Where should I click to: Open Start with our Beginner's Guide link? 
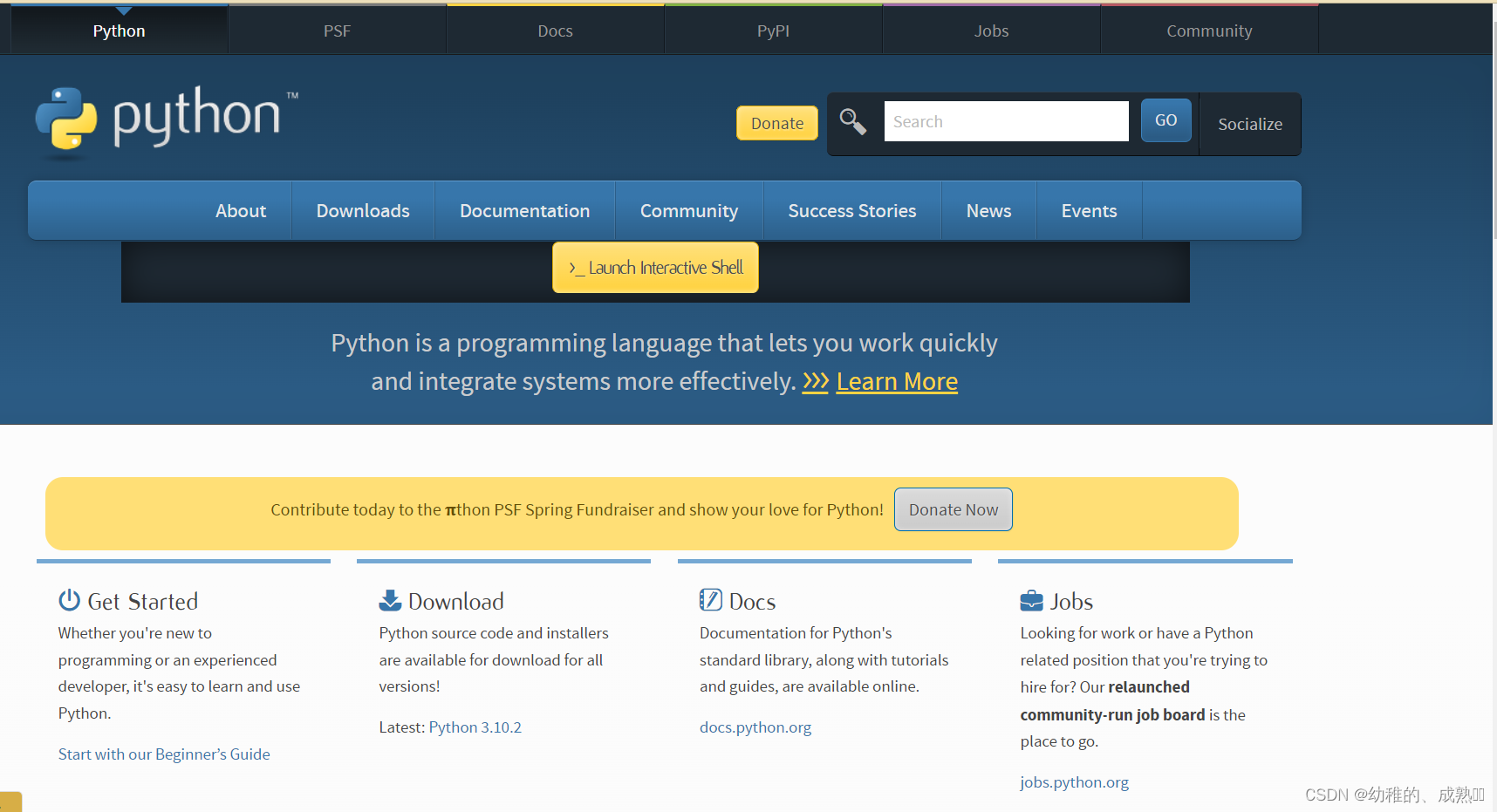(x=164, y=754)
